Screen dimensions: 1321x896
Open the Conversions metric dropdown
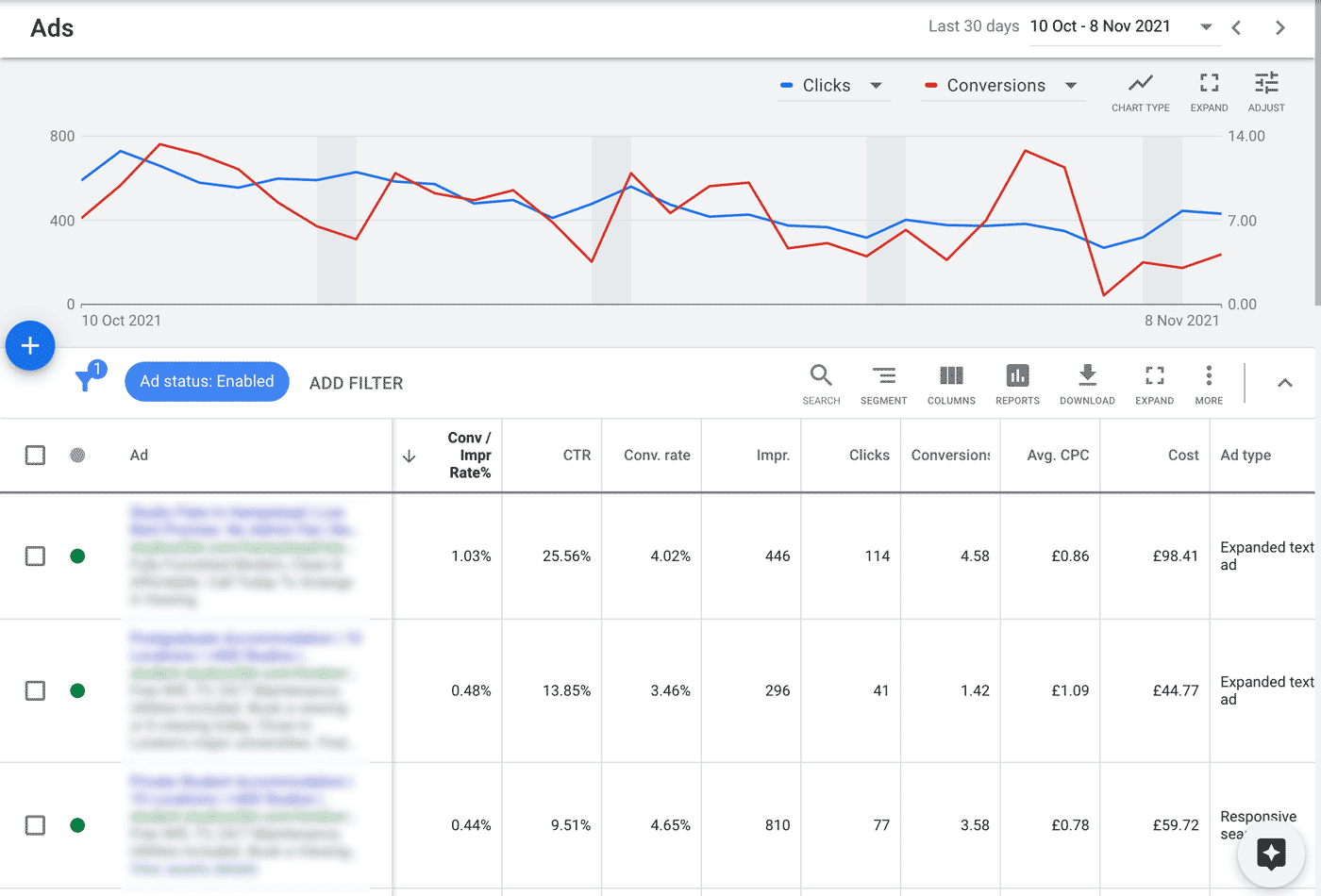click(1072, 85)
